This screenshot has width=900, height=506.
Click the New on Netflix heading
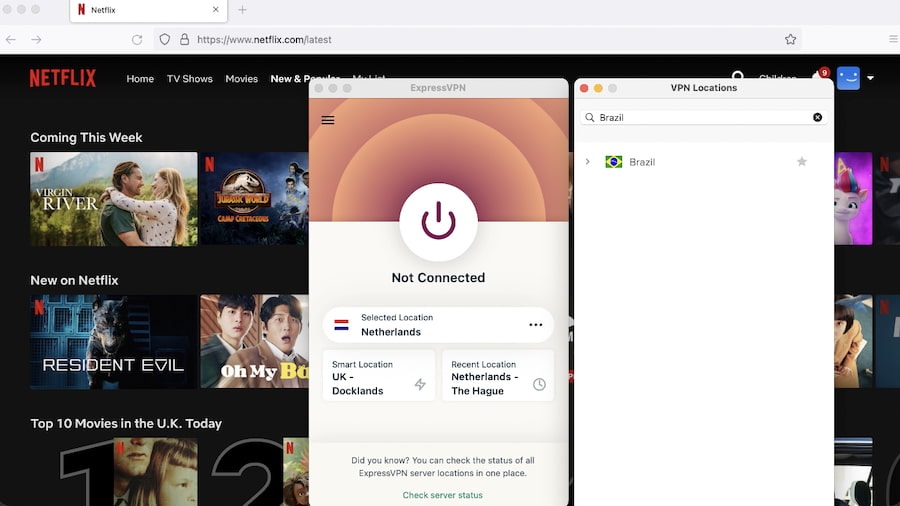(74, 281)
